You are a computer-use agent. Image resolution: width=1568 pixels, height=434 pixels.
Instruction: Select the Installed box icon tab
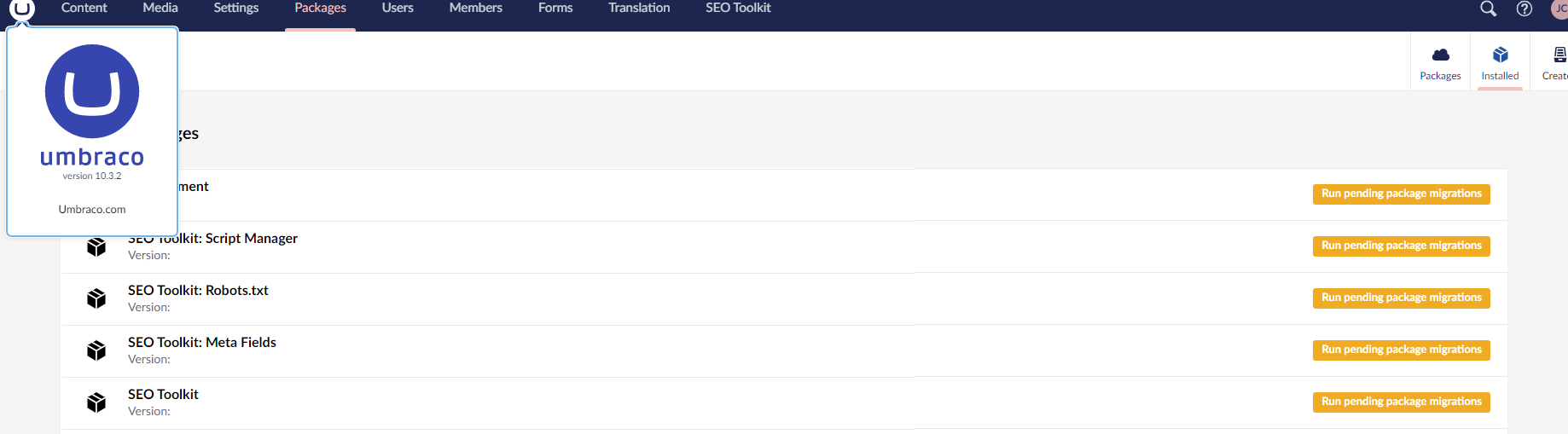click(1500, 63)
